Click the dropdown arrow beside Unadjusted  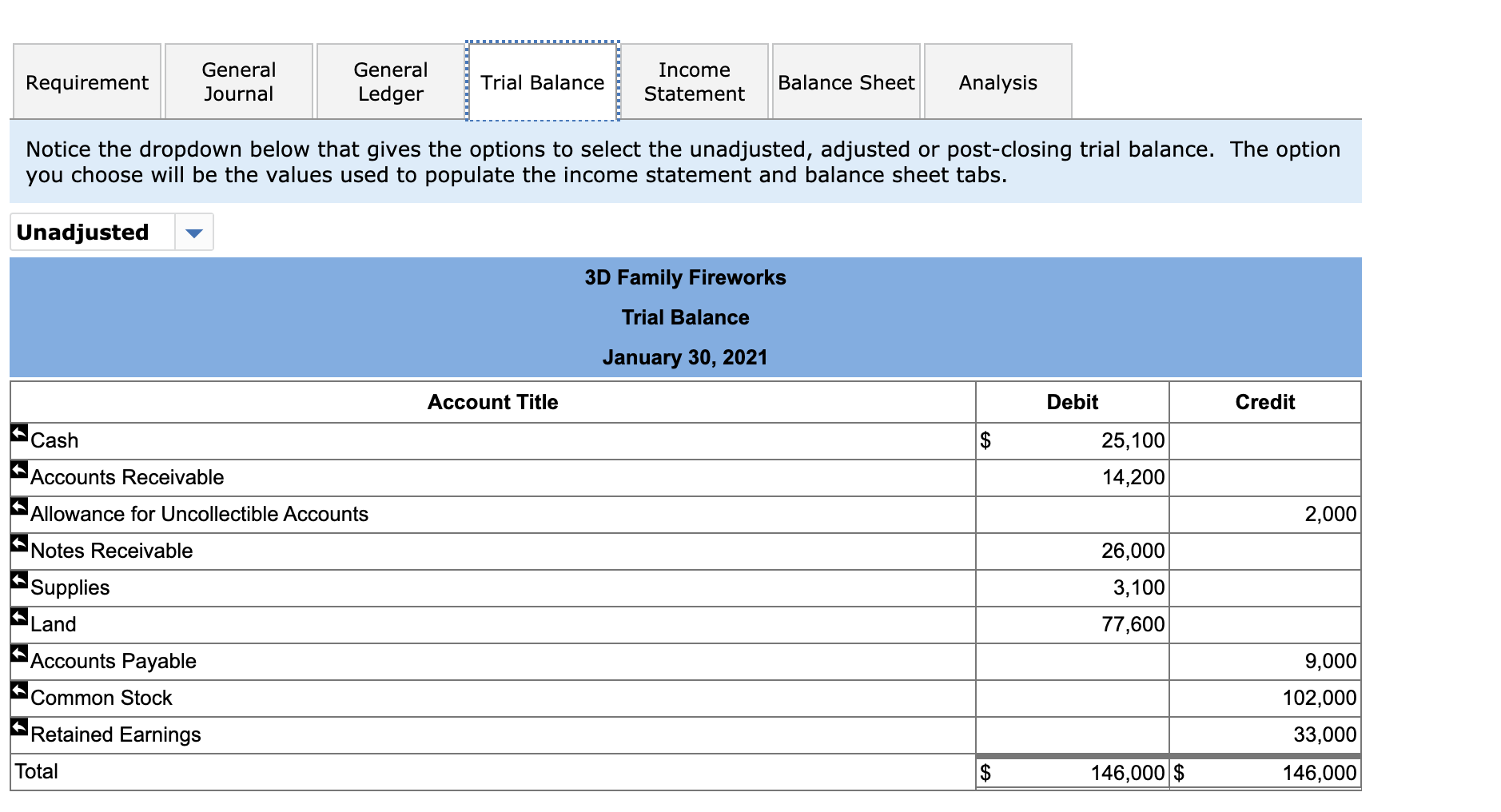[x=194, y=232]
